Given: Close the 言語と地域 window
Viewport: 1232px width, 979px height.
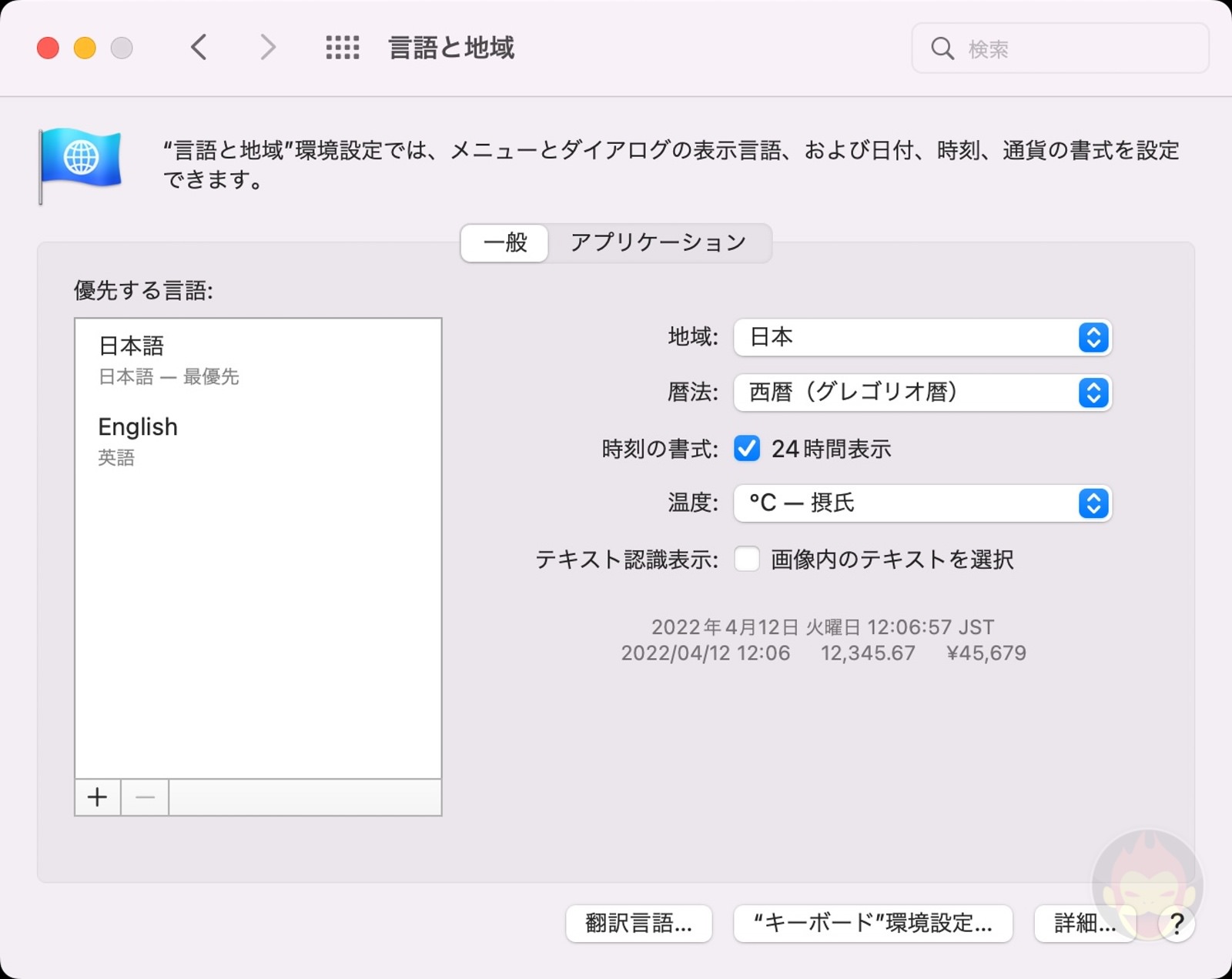Looking at the screenshot, I should [48, 48].
